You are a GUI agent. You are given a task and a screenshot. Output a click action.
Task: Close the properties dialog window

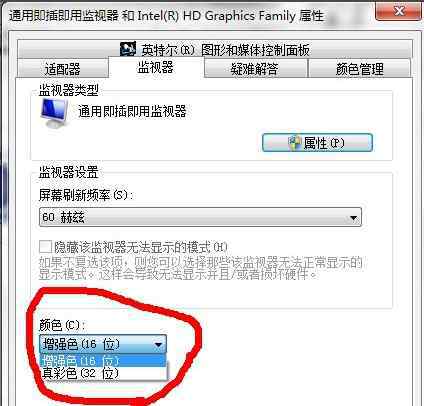pos(399,11)
